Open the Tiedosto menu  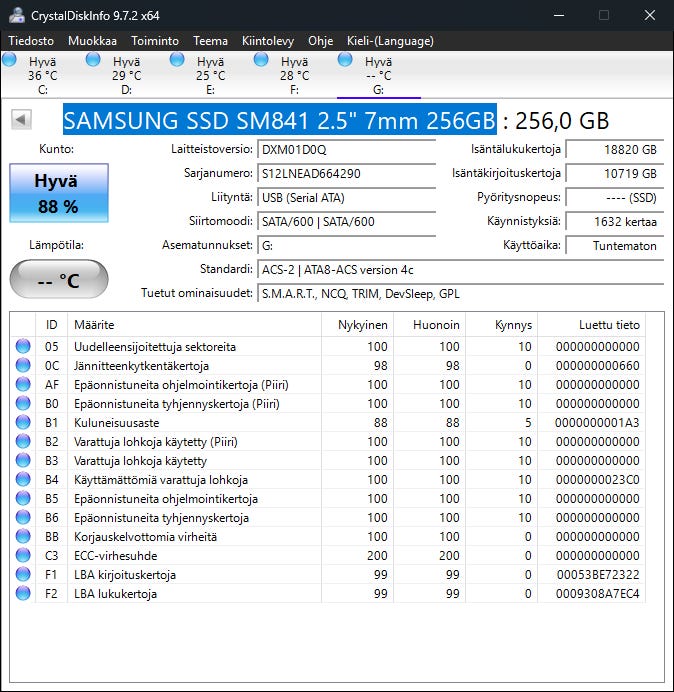click(32, 41)
